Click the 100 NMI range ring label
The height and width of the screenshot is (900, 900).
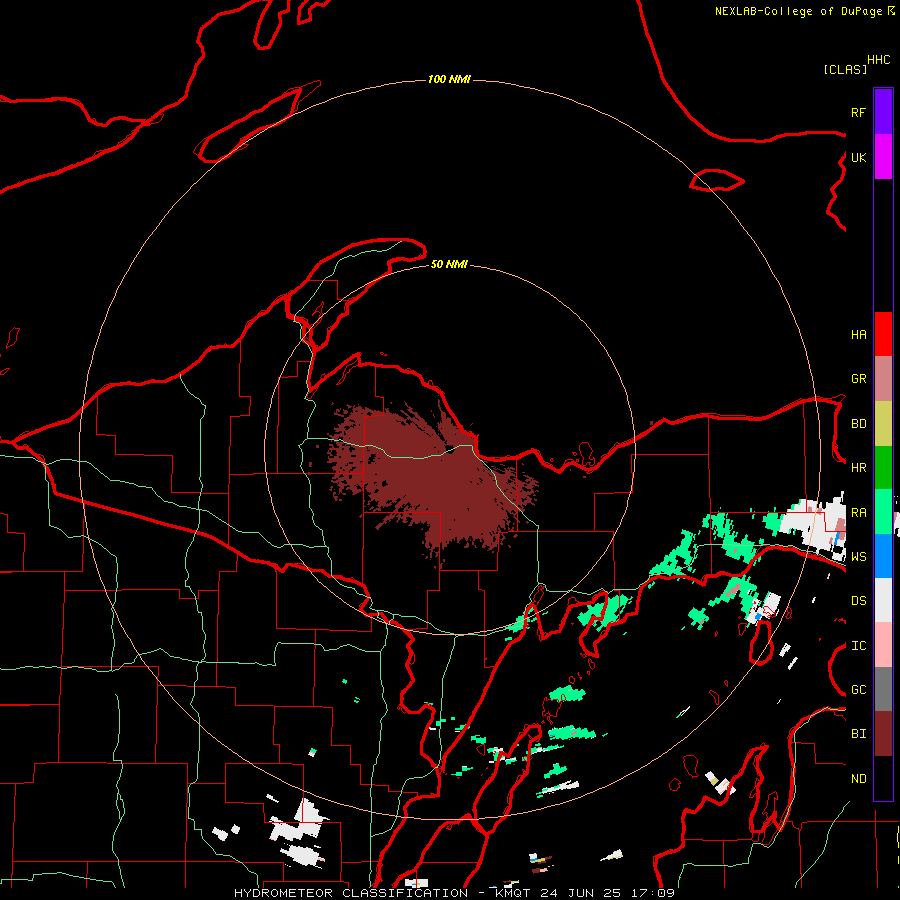tap(449, 79)
